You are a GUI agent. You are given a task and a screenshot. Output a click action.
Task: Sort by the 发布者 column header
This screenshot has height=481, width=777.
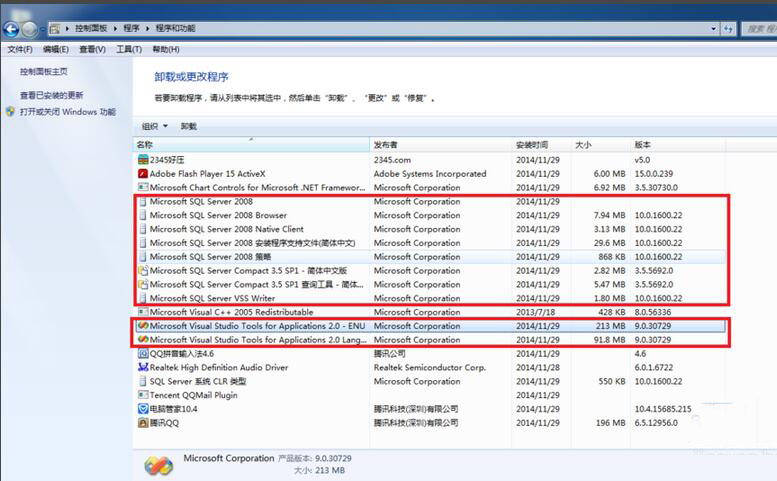[x=441, y=145]
